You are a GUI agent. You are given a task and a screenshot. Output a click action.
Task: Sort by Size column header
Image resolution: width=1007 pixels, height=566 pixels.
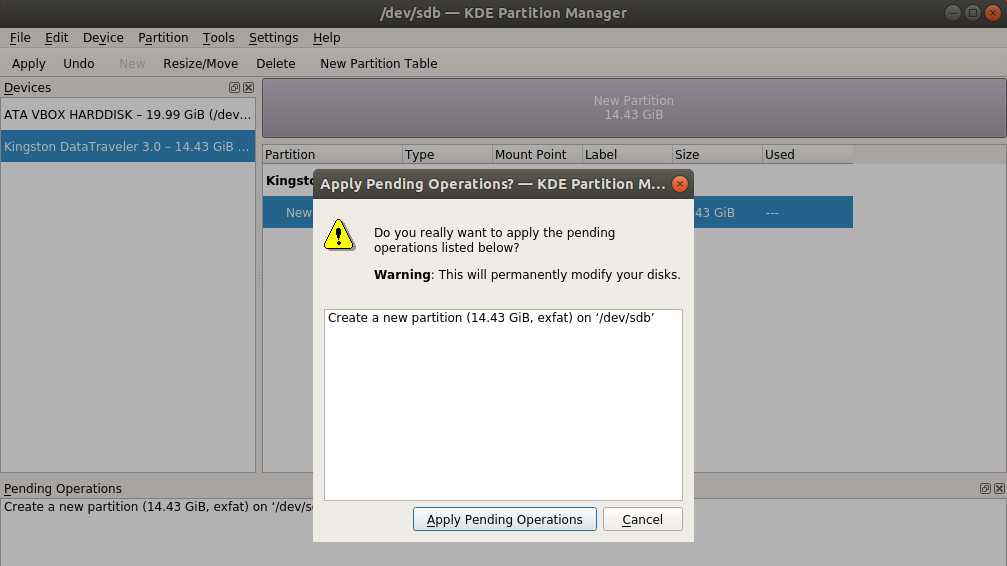click(717, 154)
